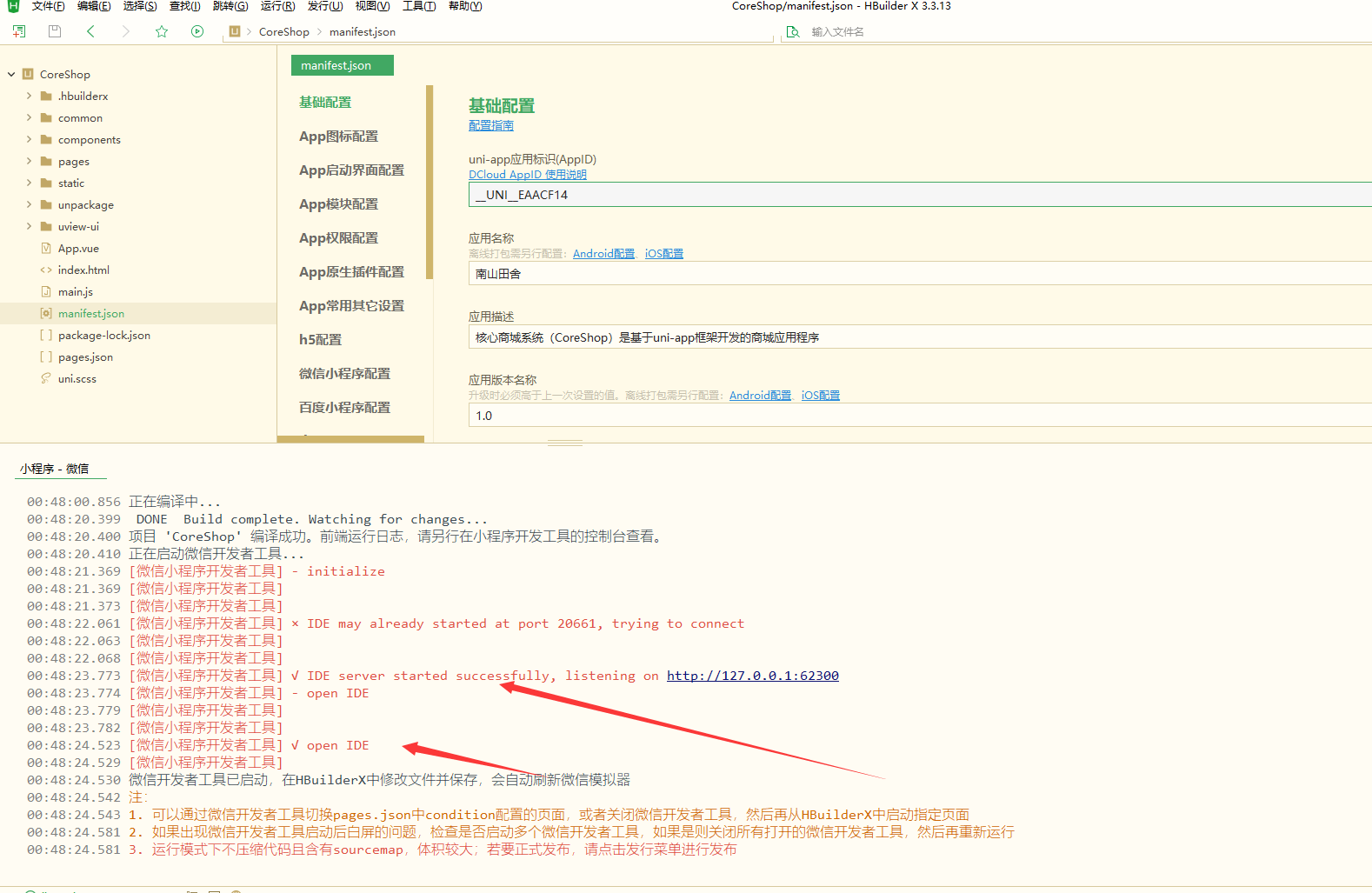Open the 工具(T) menu
1372x893 pixels.
click(419, 6)
